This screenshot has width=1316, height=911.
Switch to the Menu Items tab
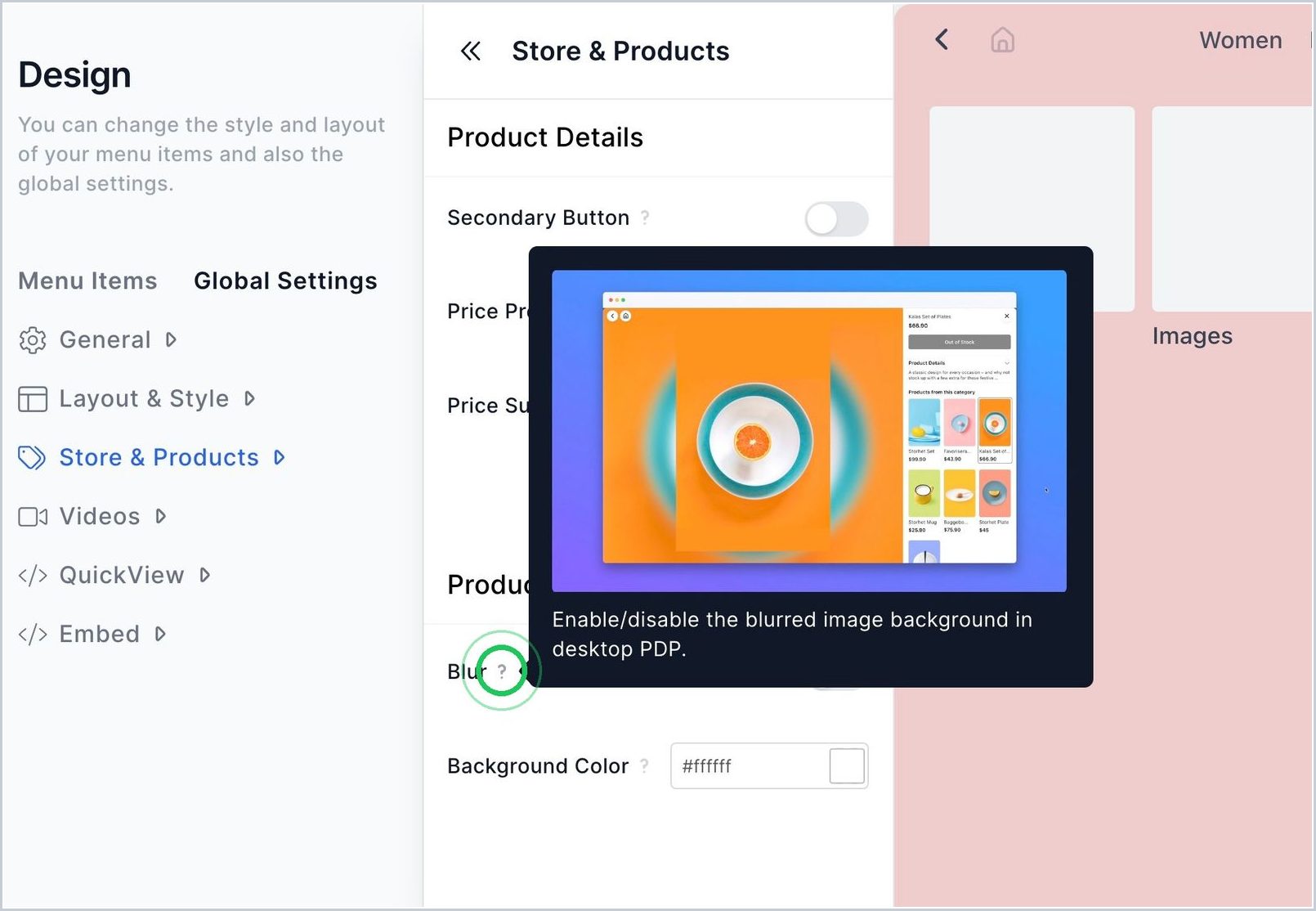pos(87,281)
